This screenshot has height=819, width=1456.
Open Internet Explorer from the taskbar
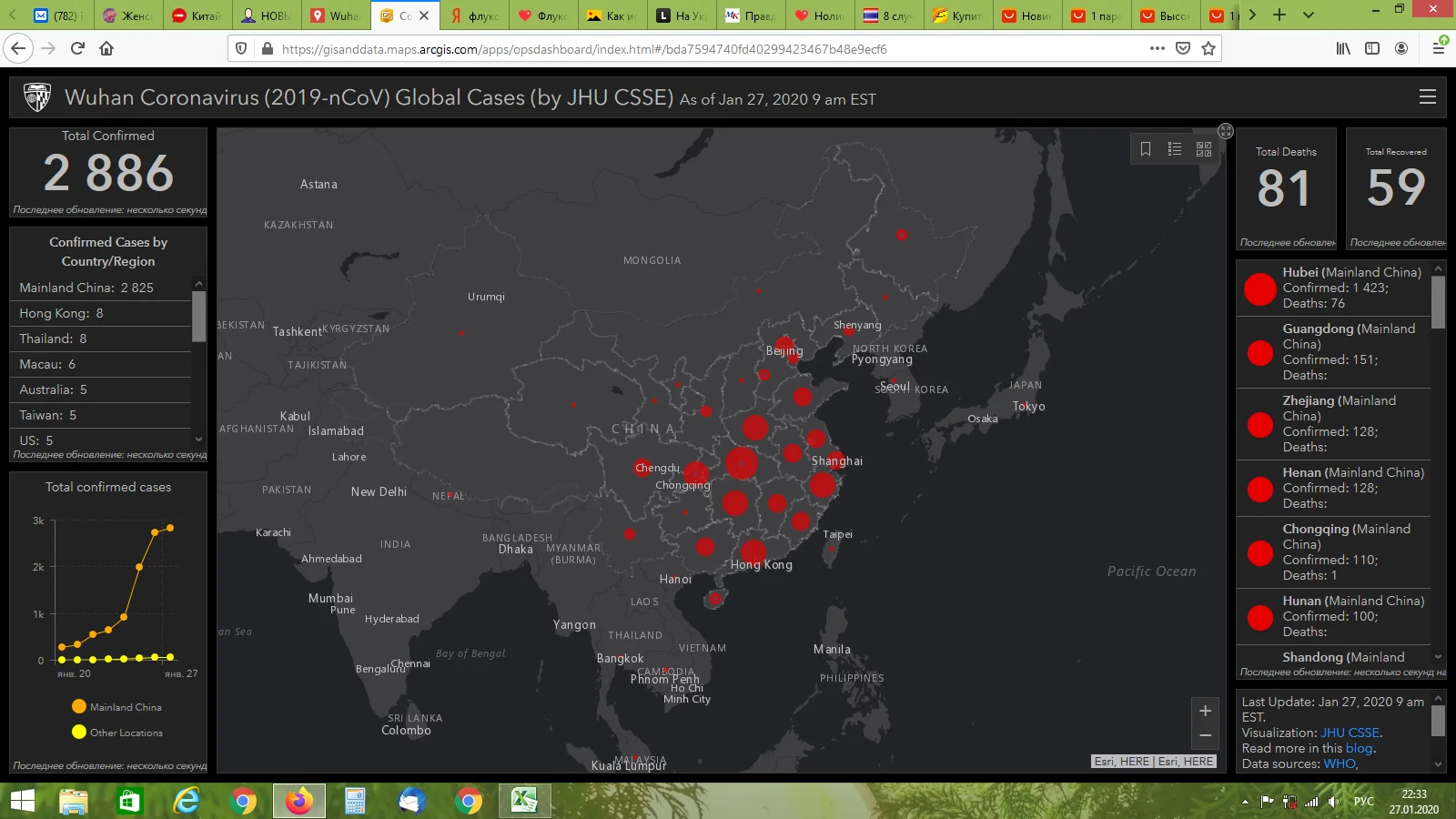point(187,801)
